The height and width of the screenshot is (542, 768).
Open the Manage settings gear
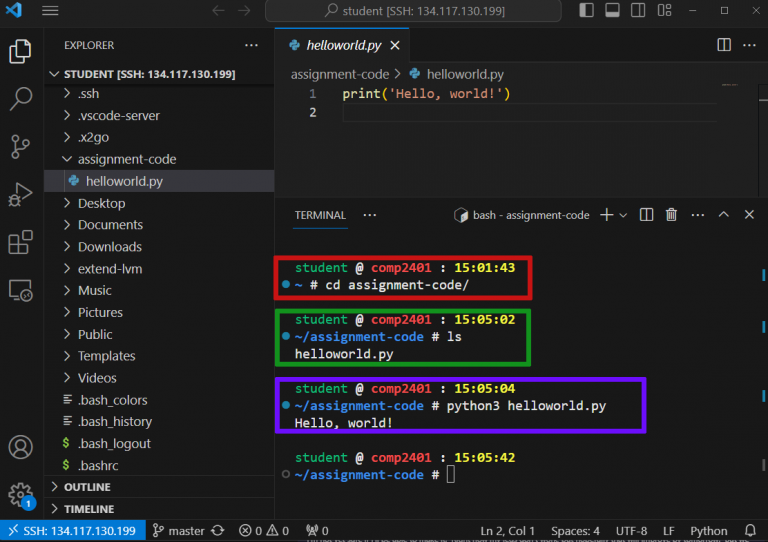point(19,494)
